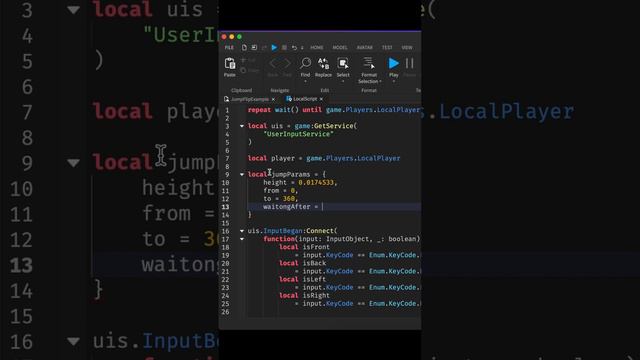
Task: Click the text cursor after 'waitongAfter =' on line 13
Action: pos(322,207)
